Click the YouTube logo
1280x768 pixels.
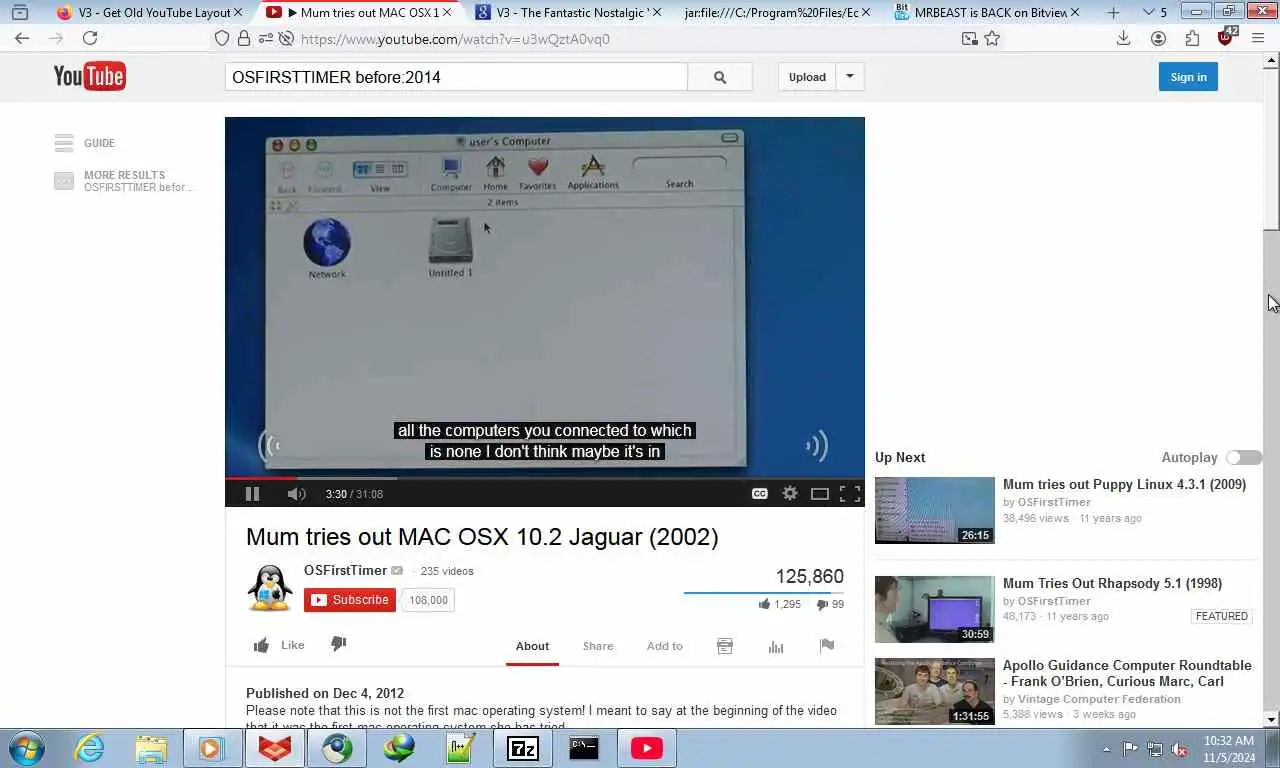point(89,76)
